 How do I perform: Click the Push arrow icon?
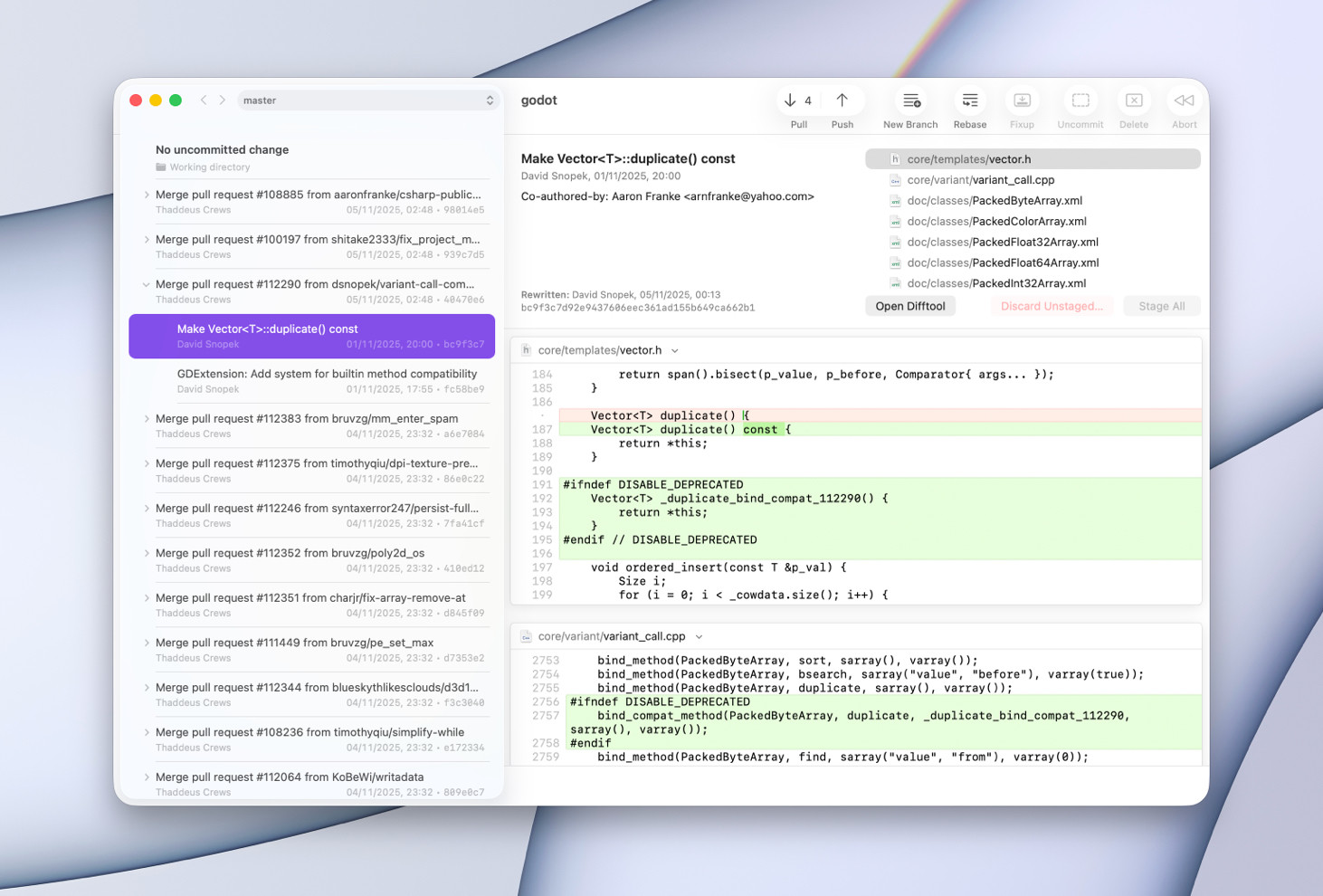pos(842,100)
